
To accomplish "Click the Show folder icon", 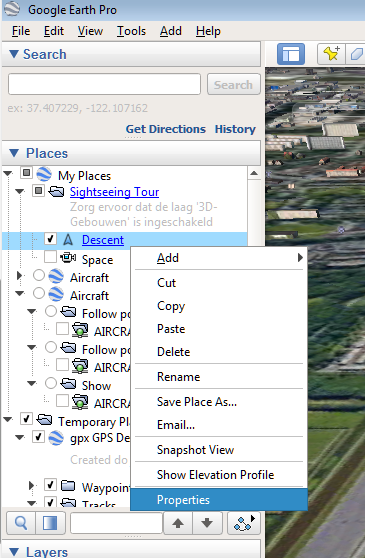I will click(x=68, y=384).
